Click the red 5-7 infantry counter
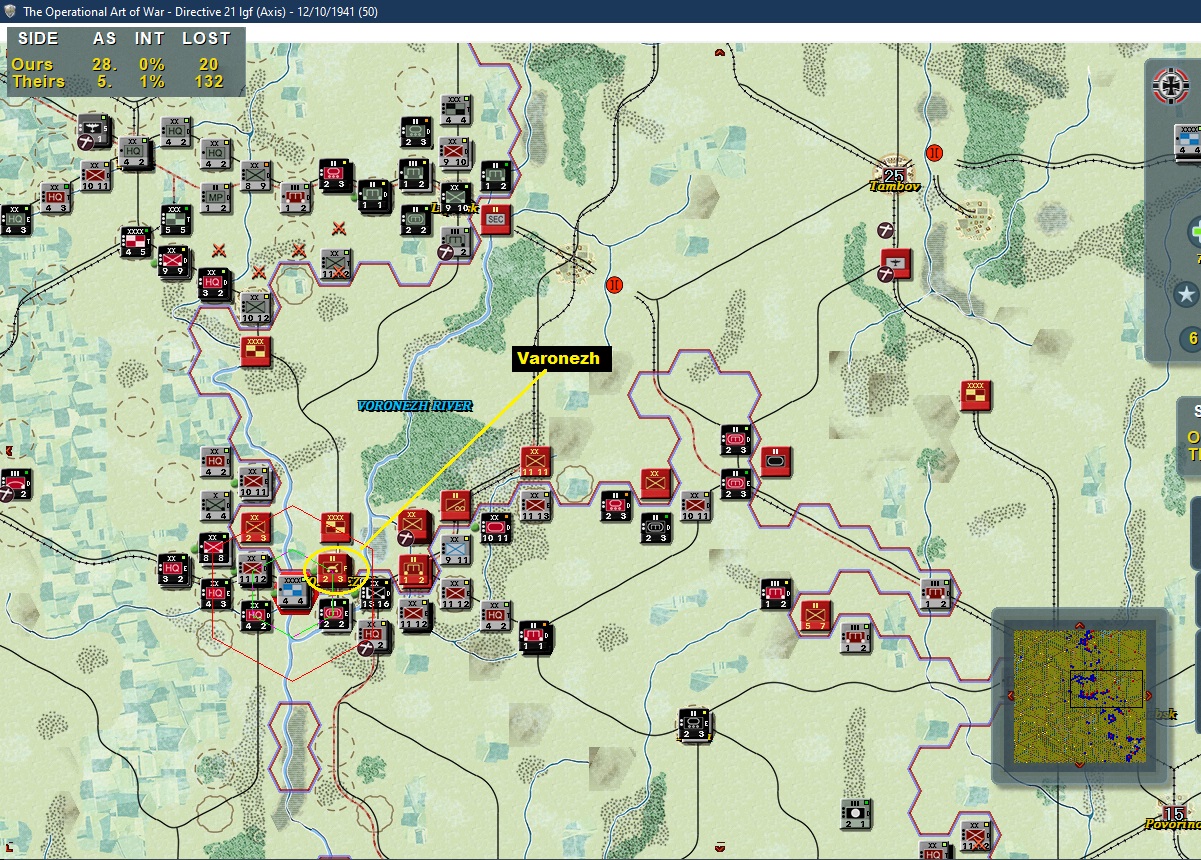1201x860 pixels. (816, 615)
